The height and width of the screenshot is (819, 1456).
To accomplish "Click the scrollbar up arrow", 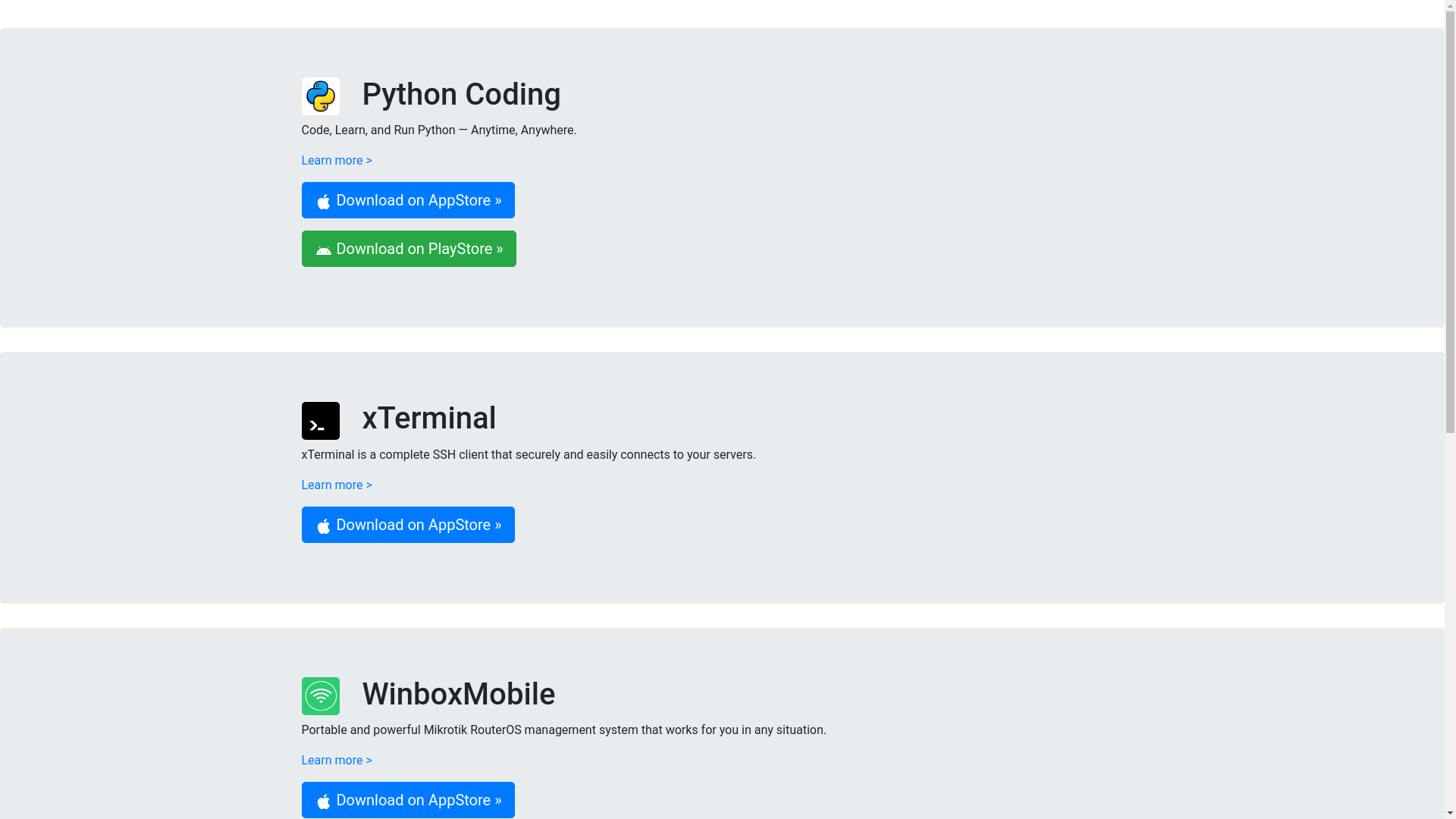I will tap(1450, 6).
